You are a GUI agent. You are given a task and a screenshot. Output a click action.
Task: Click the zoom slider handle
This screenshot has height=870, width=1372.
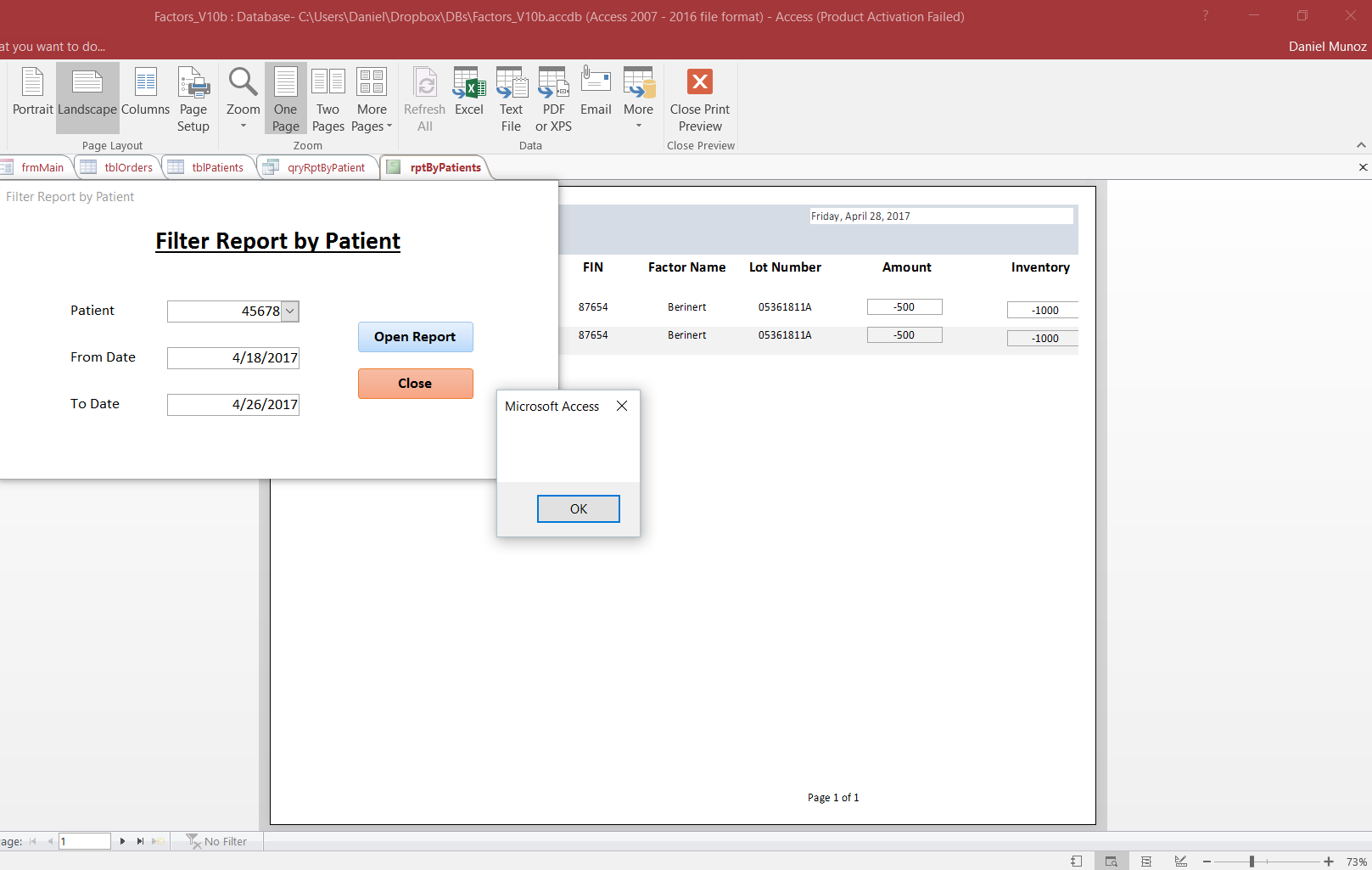(1252, 862)
